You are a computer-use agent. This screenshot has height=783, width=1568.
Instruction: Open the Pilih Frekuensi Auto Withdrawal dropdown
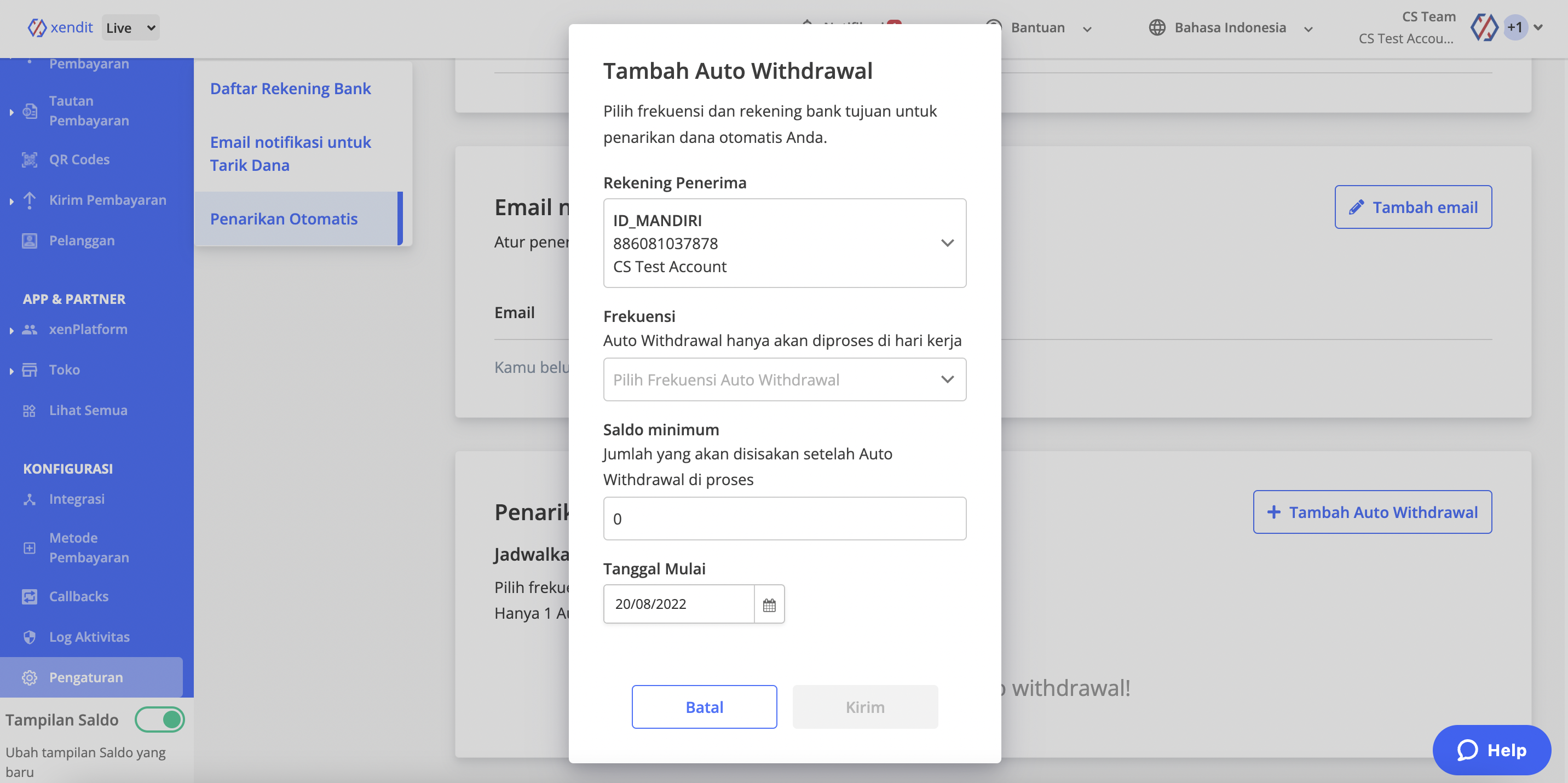click(x=785, y=379)
